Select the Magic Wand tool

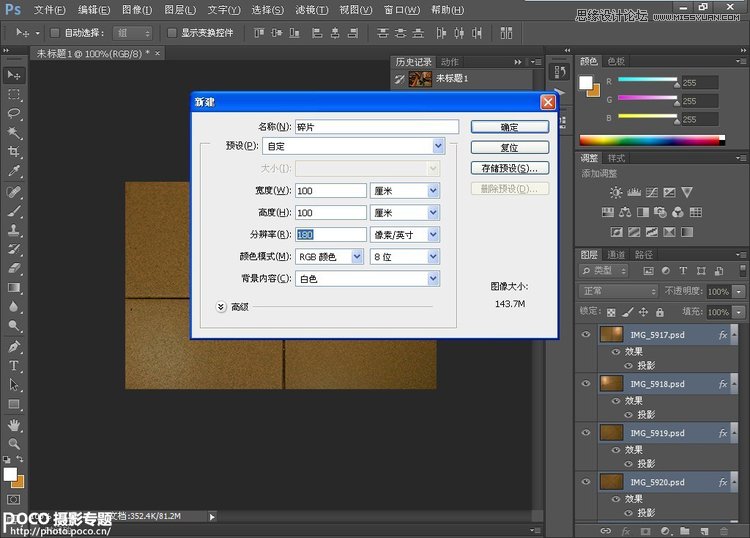14,133
